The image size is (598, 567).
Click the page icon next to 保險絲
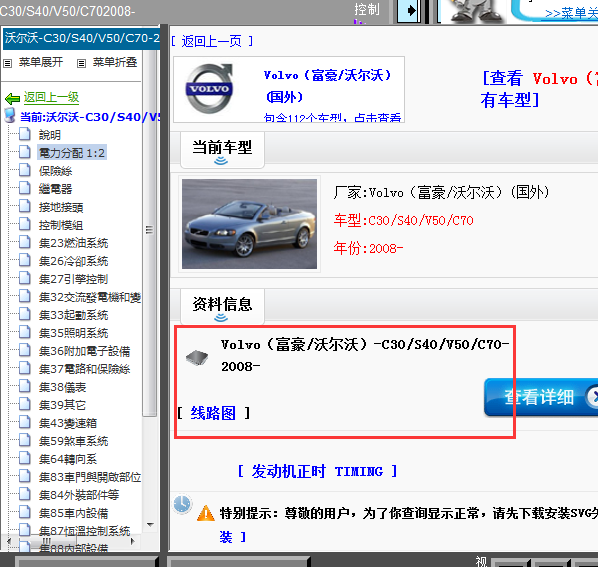click(25, 170)
